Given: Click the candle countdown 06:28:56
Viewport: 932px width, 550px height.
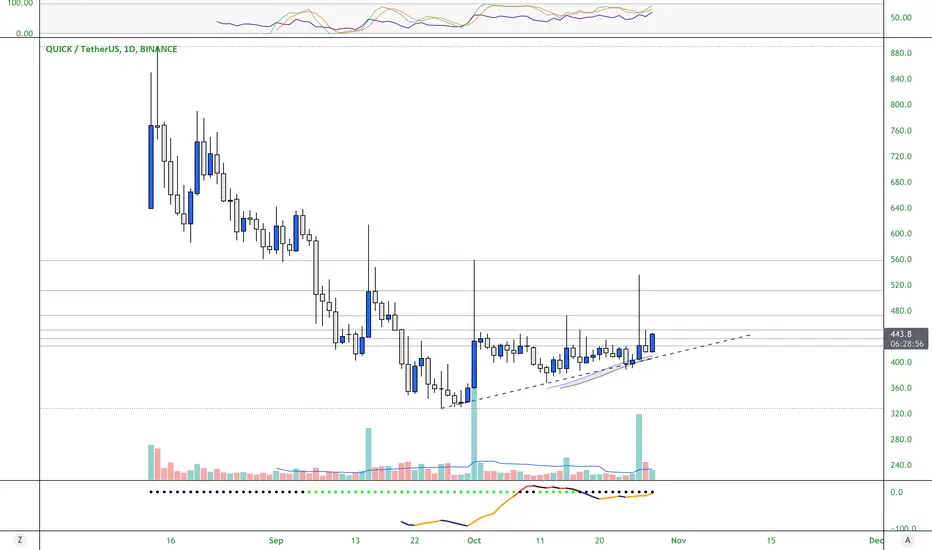Looking at the screenshot, I should (907, 344).
